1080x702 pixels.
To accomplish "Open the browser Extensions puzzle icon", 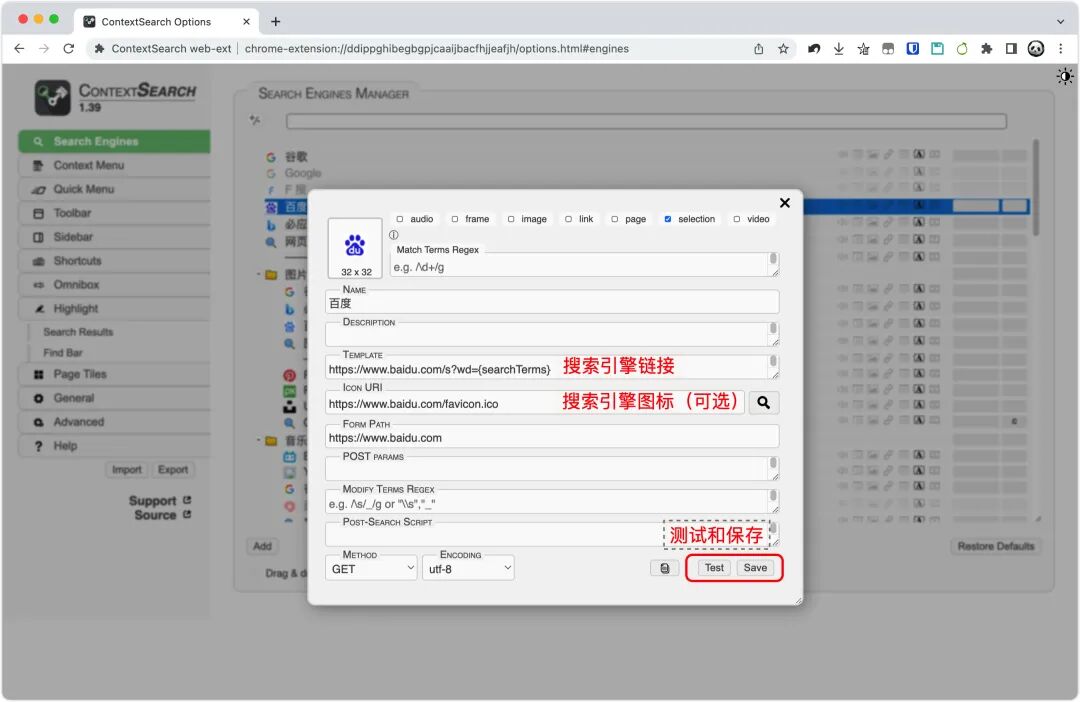I will point(986,49).
